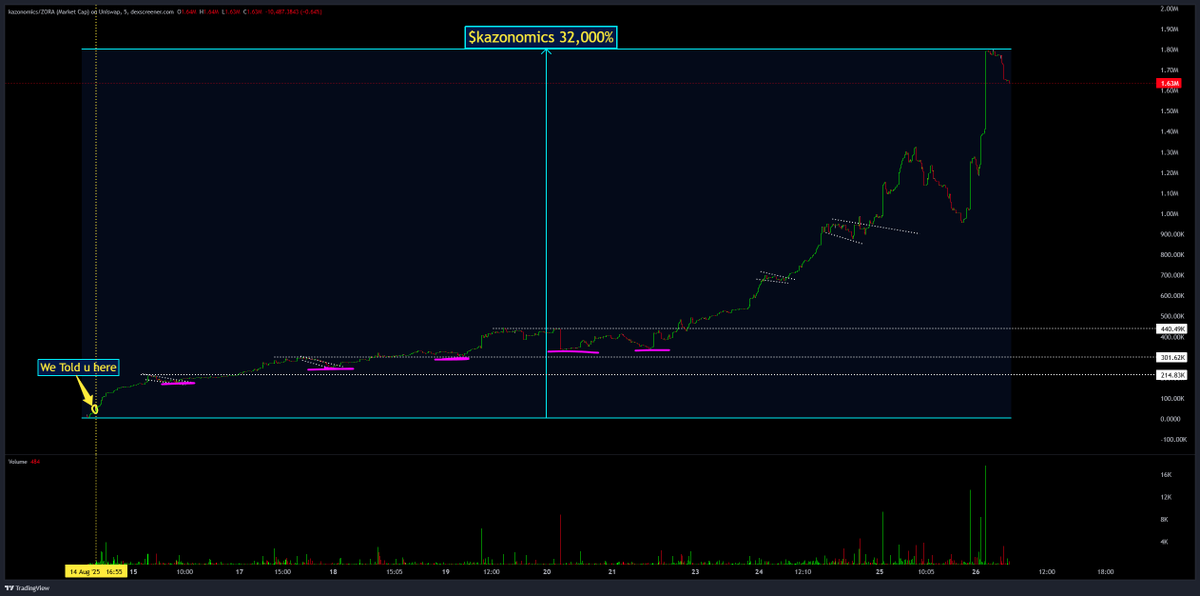Select the '14 Aug '25 16:55' date label
The width and height of the screenshot is (1200, 596).
pyautogui.click(x=96, y=573)
